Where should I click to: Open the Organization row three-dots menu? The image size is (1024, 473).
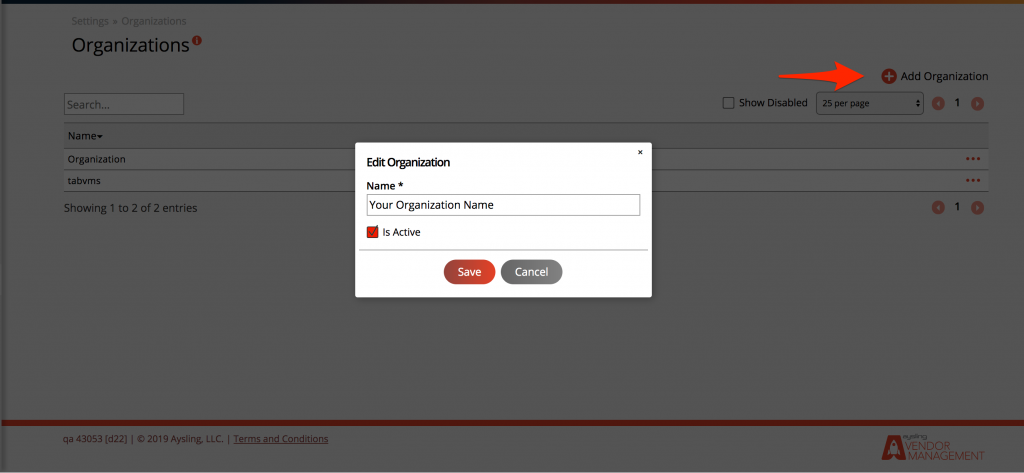click(x=972, y=159)
